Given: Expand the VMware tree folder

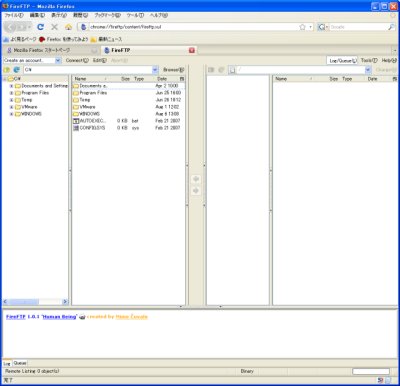Looking at the screenshot, I should [x=11, y=107].
